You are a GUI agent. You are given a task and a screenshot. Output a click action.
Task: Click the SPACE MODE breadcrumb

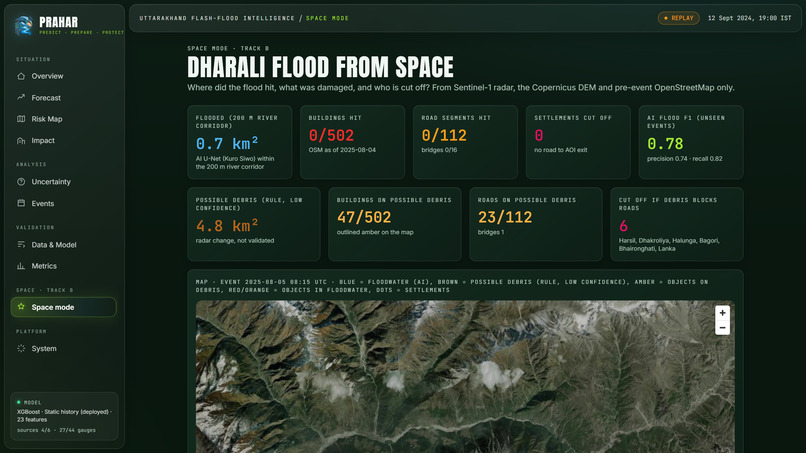point(327,18)
